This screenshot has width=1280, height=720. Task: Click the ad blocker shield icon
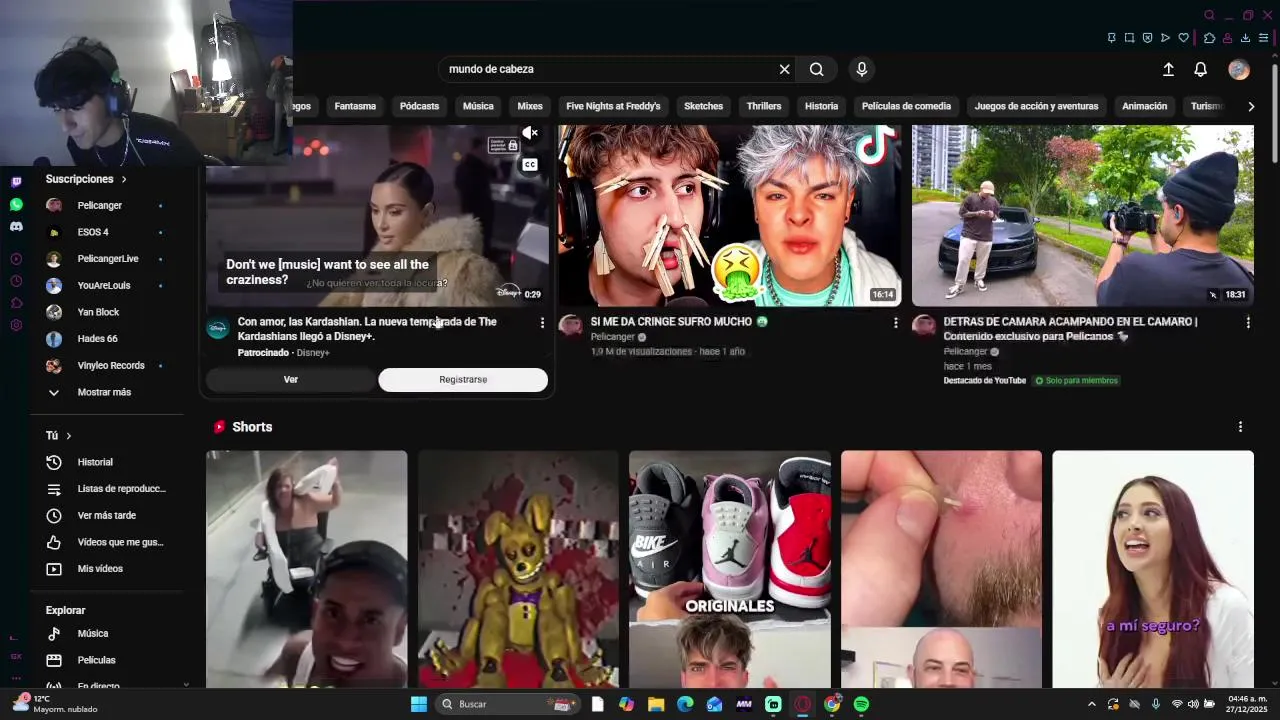point(1147,38)
